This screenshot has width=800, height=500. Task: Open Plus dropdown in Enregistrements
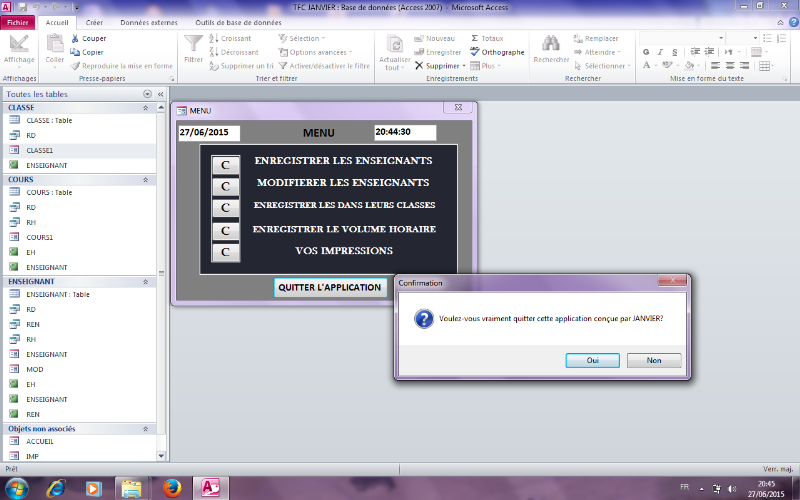[x=485, y=66]
